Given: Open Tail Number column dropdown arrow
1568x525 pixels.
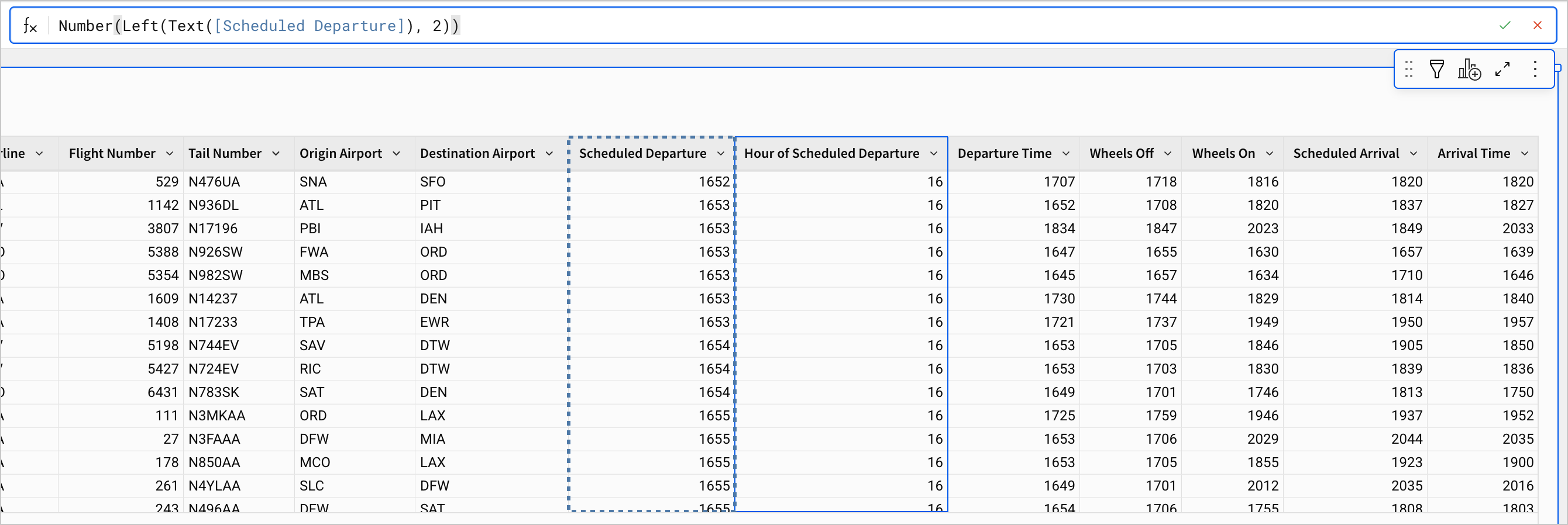Looking at the screenshot, I should [276, 154].
